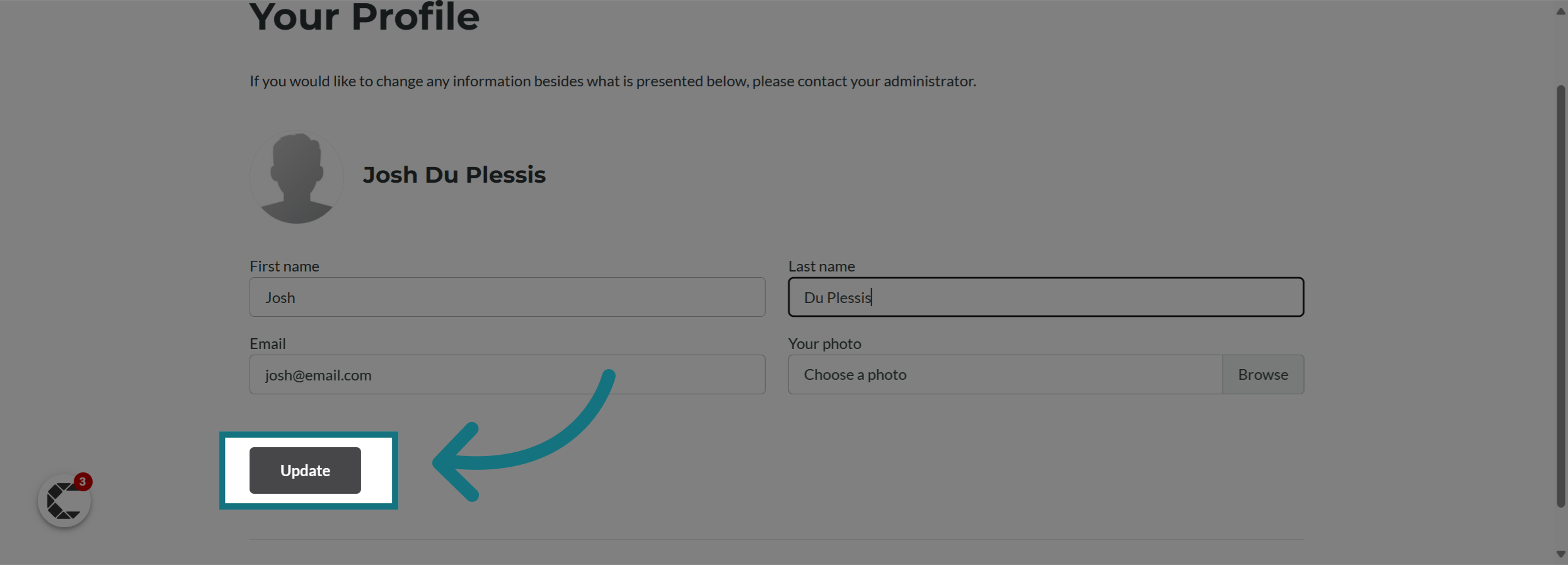Click the Last name label
The image size is (1568, 565).
(x=822, y=266)
